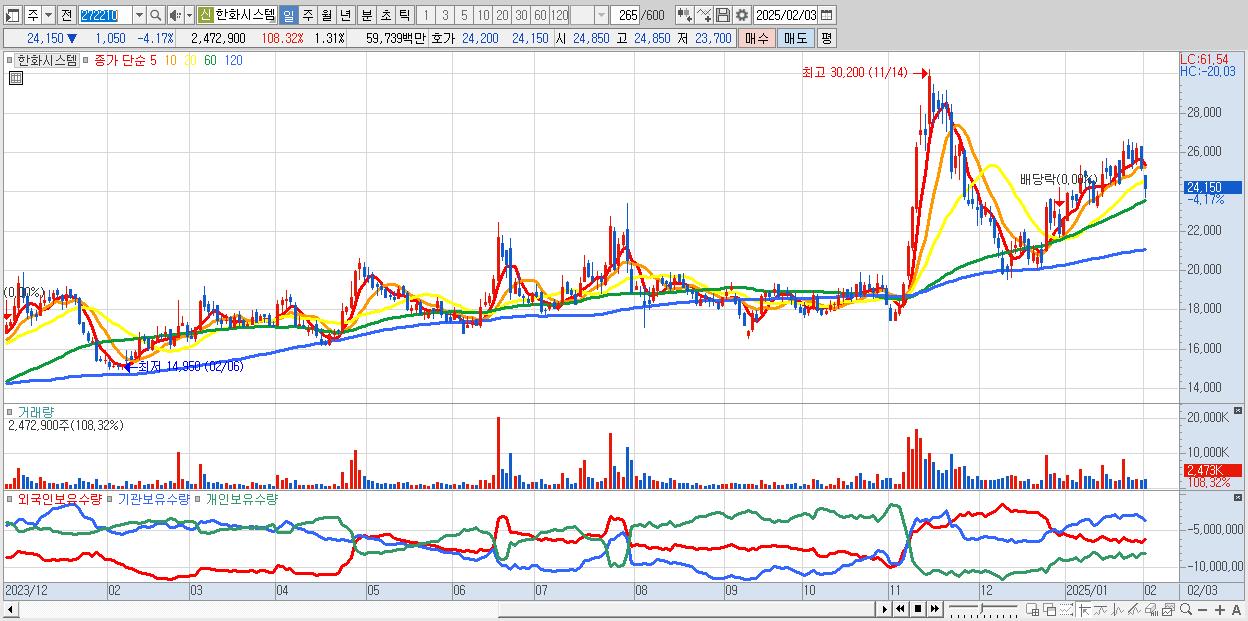Click the plus zoom-in icon

point(1220,609)
